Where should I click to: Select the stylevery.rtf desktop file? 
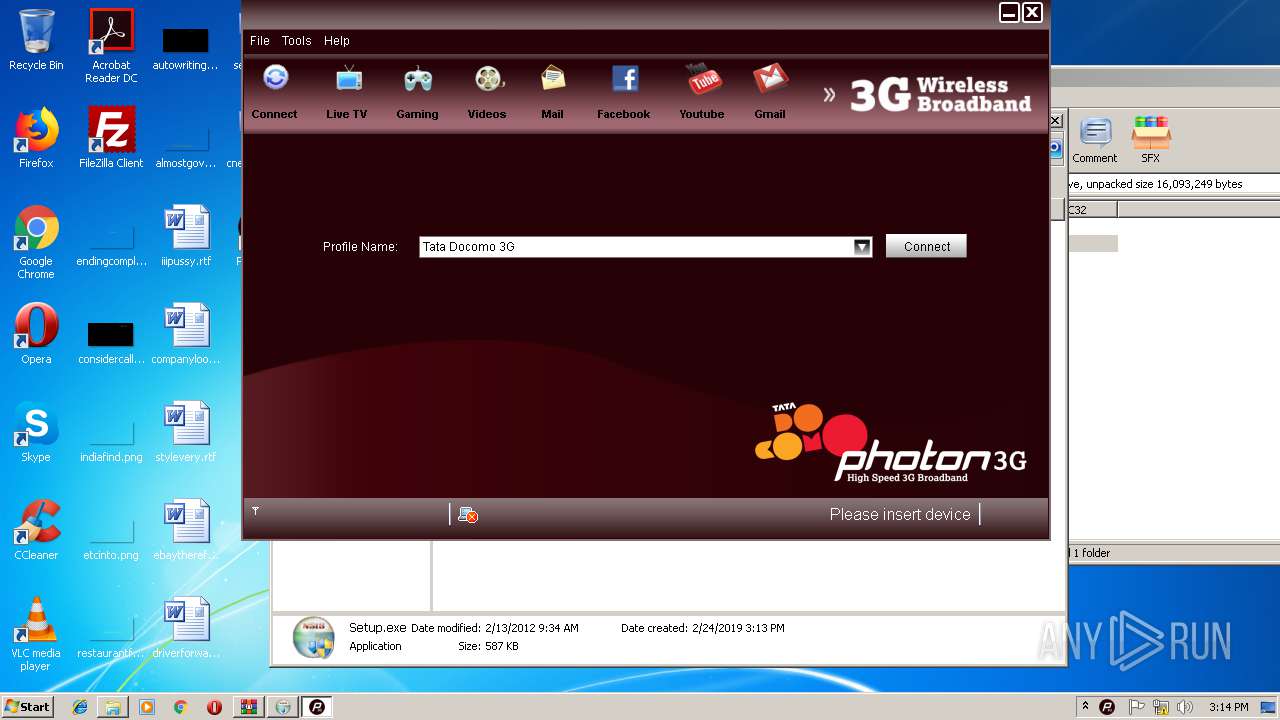tap(186, 432)
